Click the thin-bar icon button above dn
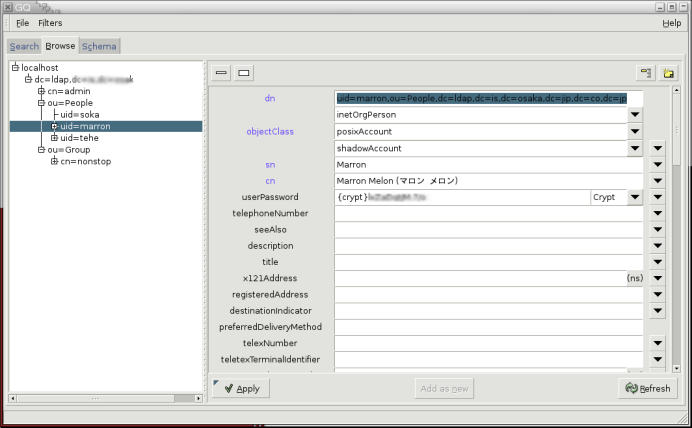 coord(221,73)
